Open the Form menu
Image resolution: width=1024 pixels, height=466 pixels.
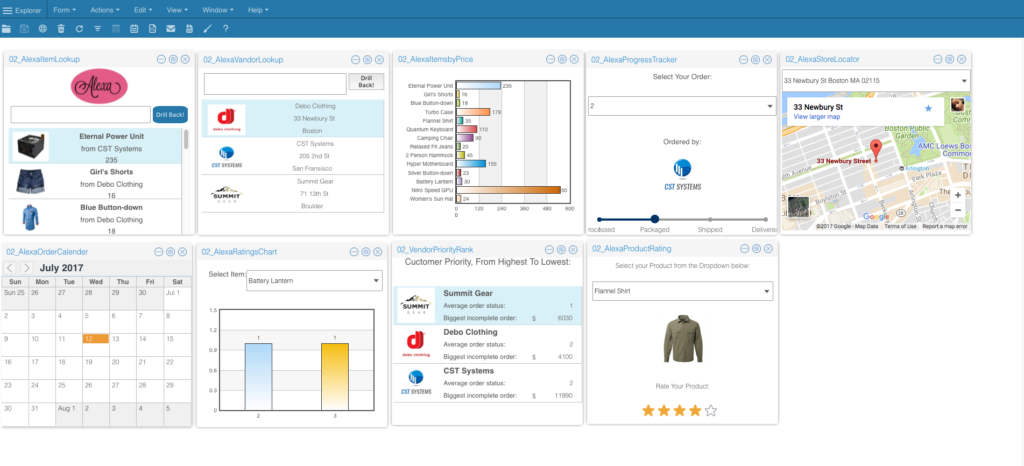65,10
